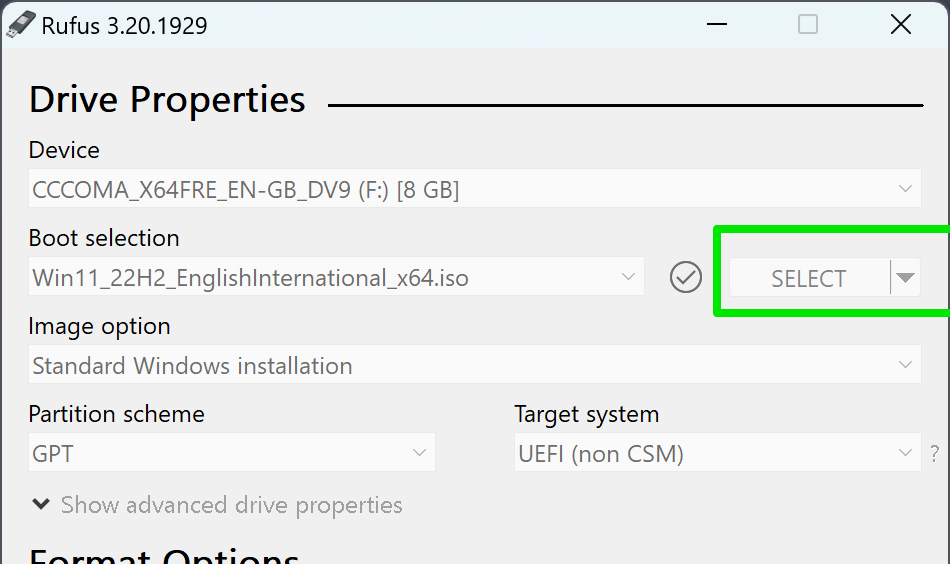Open the Partition scheme GPT drop-down

(232, 453)
